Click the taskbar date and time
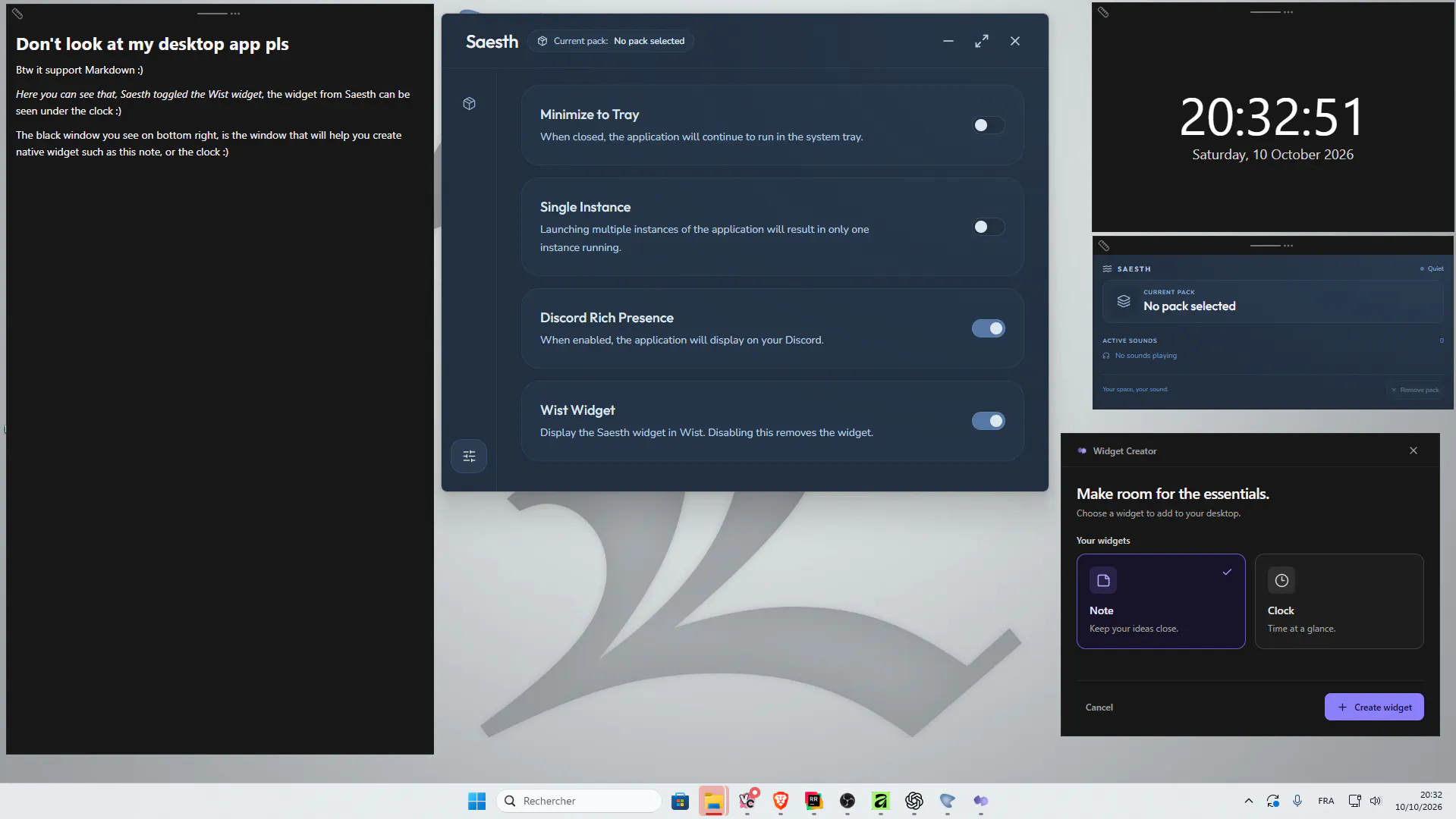 pos(1418,801)
